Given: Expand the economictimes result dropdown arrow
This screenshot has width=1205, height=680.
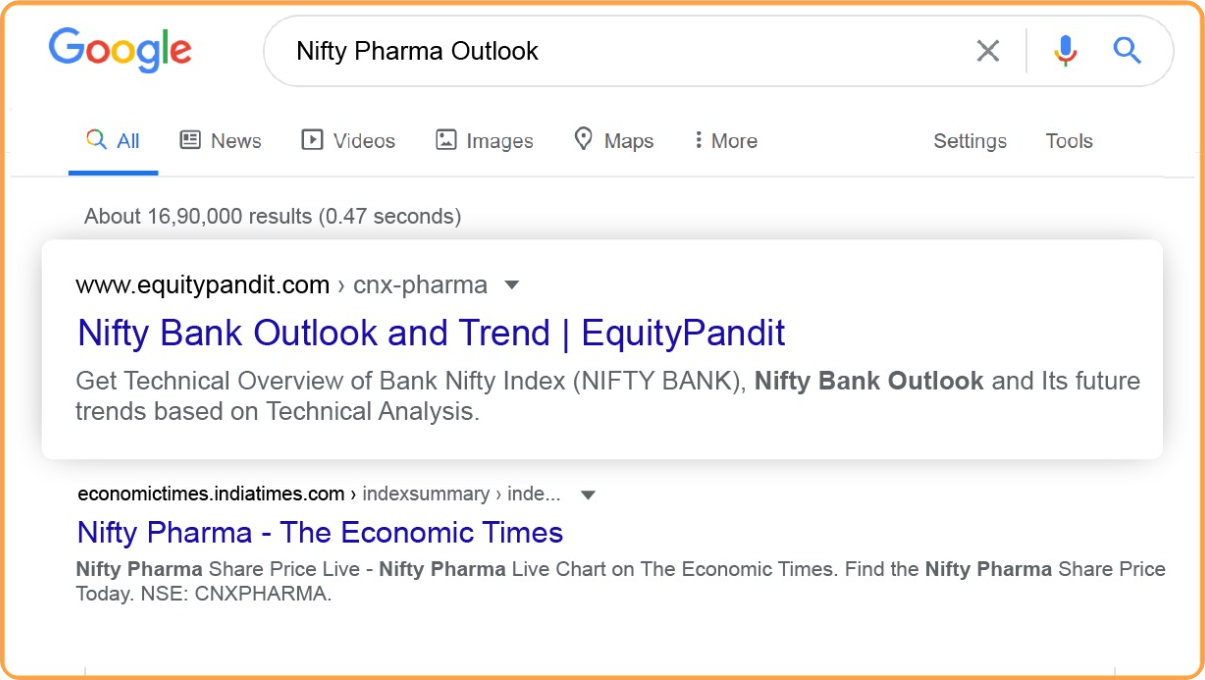Looking at the screenshot, I should 588,494.
